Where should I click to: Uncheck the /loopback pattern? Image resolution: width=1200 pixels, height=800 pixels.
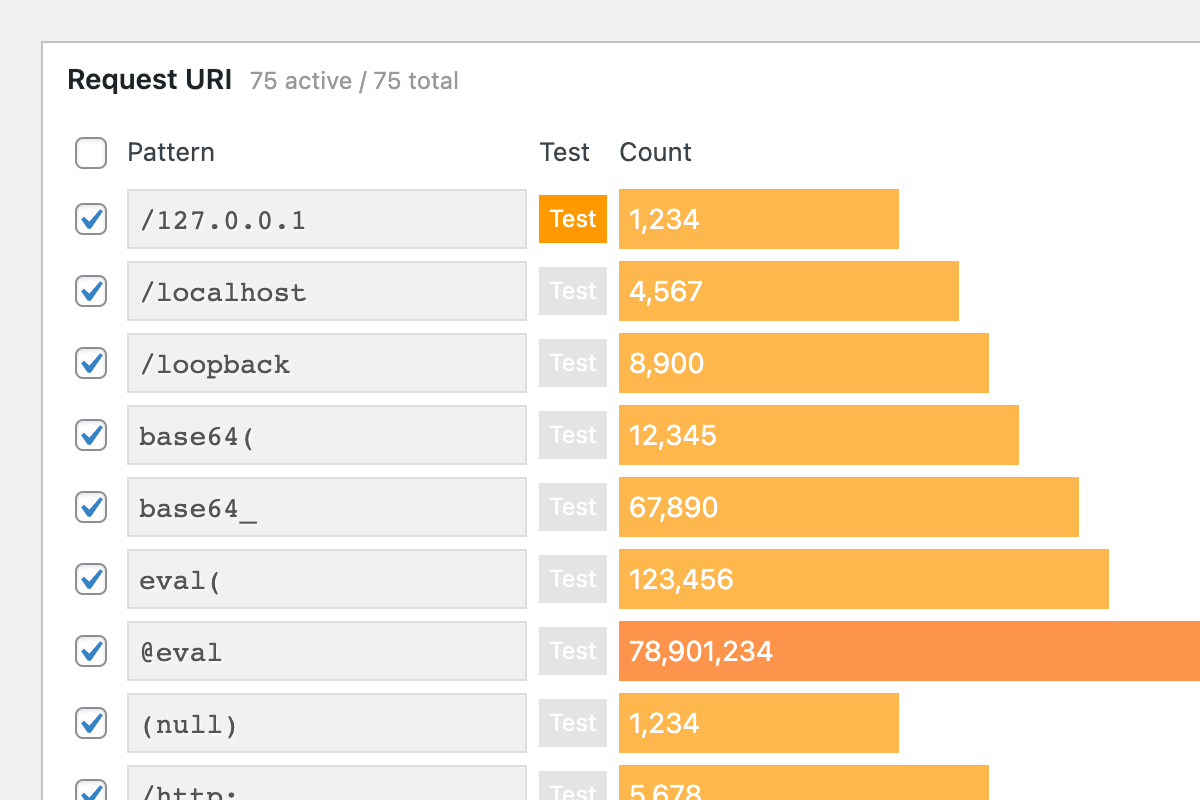[90, 363]
